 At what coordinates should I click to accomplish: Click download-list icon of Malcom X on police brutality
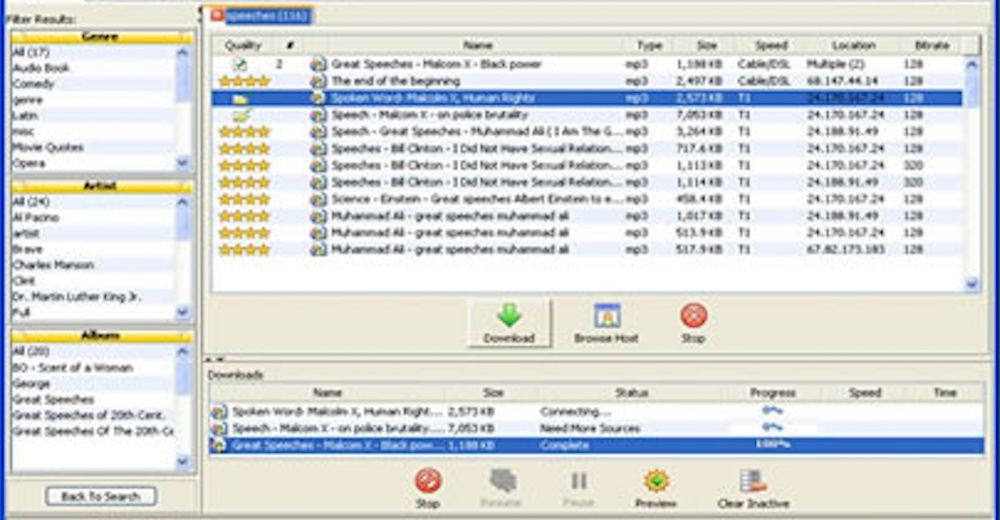click(x=219, y=428)
